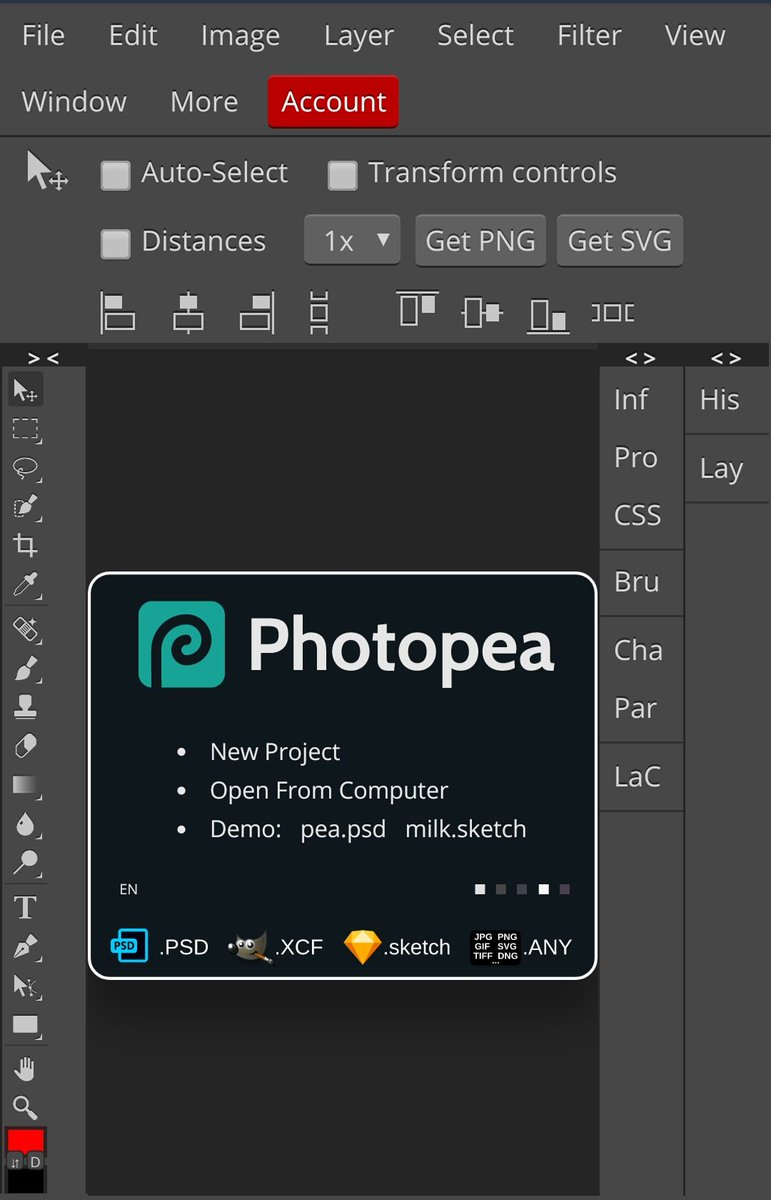Select the Eraser tool

[x=26, y=746]
